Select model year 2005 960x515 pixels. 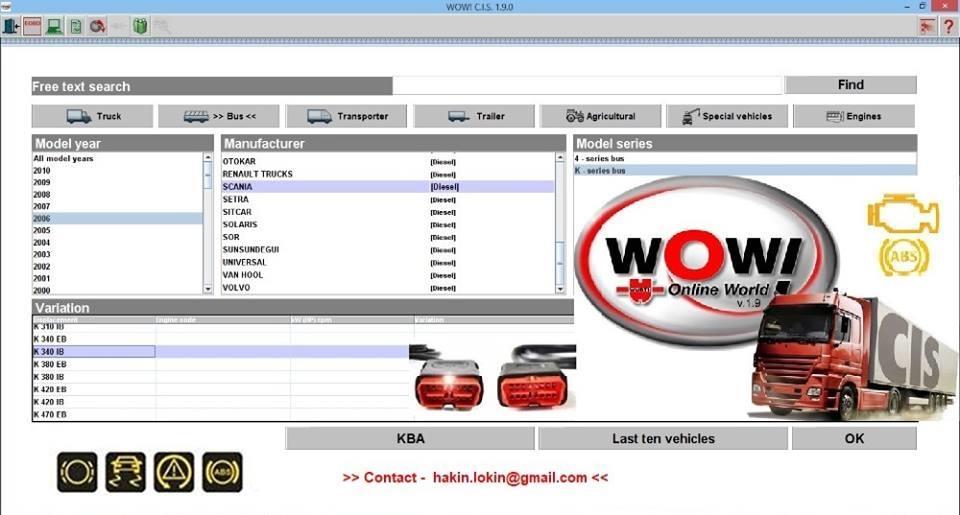point(118,230)
